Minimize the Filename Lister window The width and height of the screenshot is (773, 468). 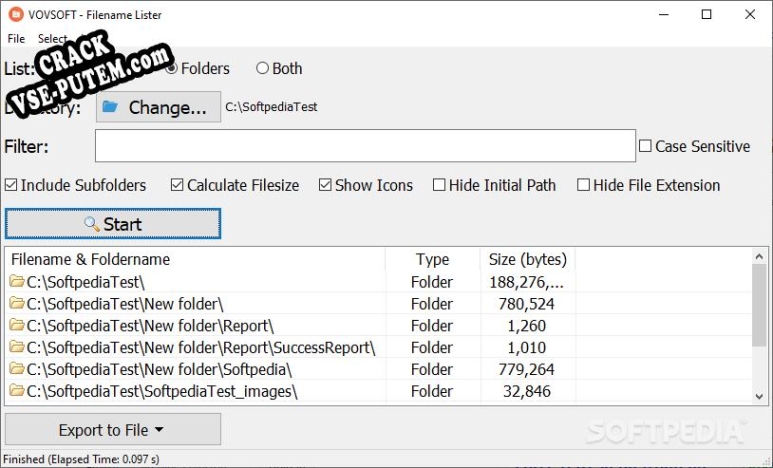(x=664, y=14)
